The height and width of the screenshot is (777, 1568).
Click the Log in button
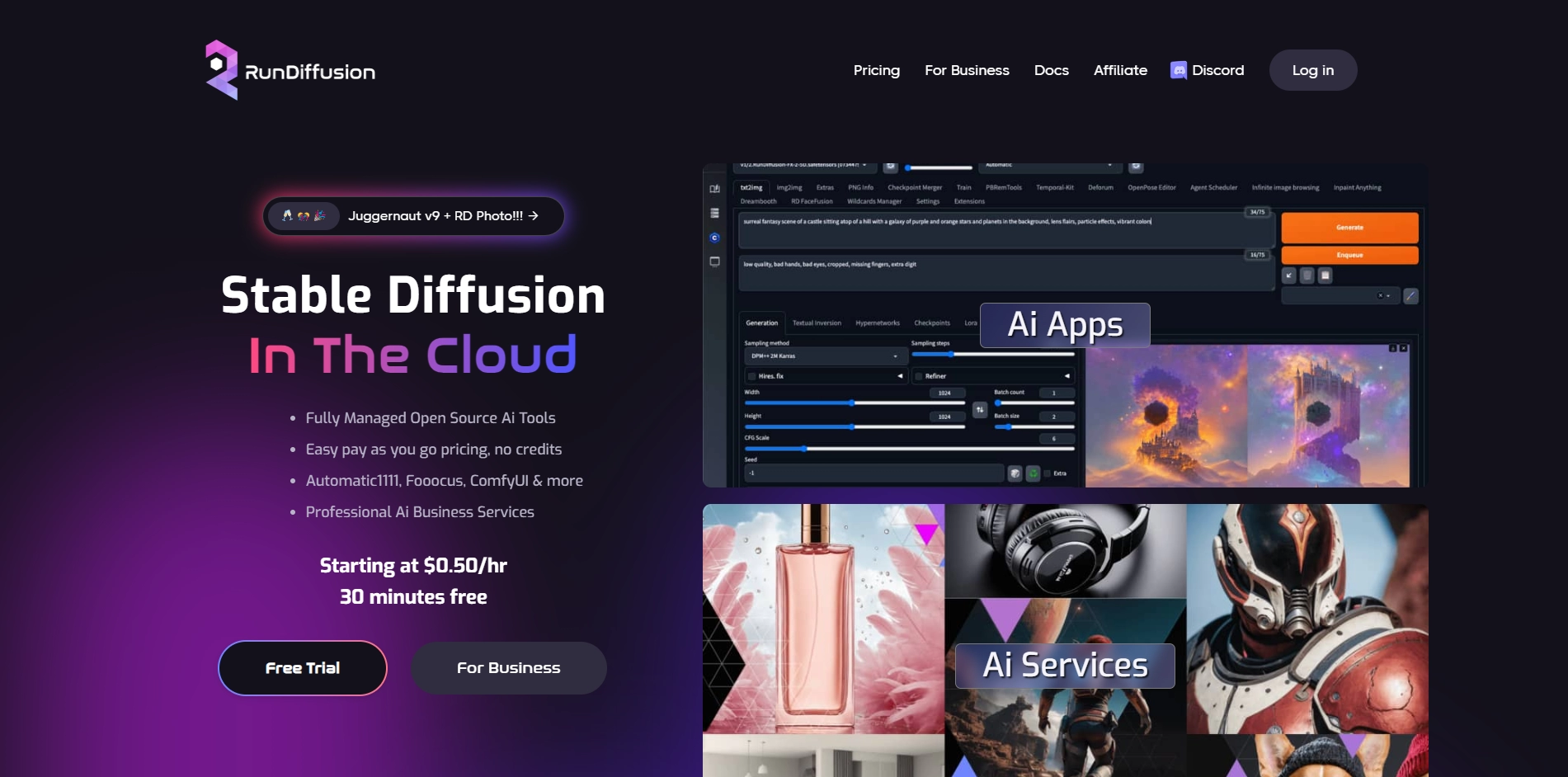click(x=1312, y=70)
